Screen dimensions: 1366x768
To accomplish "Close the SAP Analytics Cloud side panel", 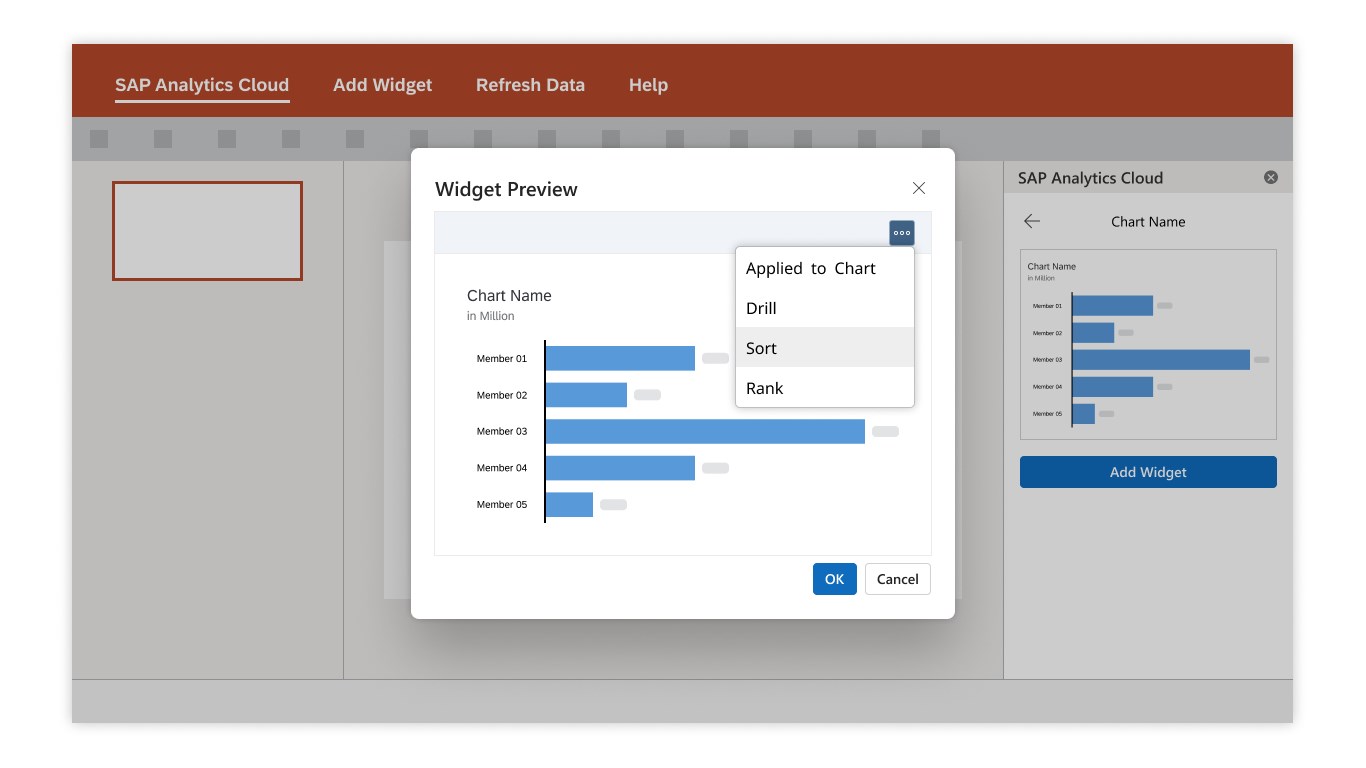I will [1271, 178].
